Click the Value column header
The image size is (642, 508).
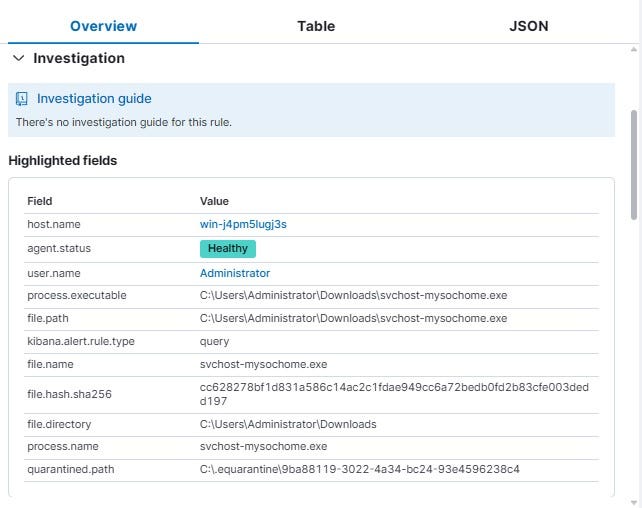214,201
